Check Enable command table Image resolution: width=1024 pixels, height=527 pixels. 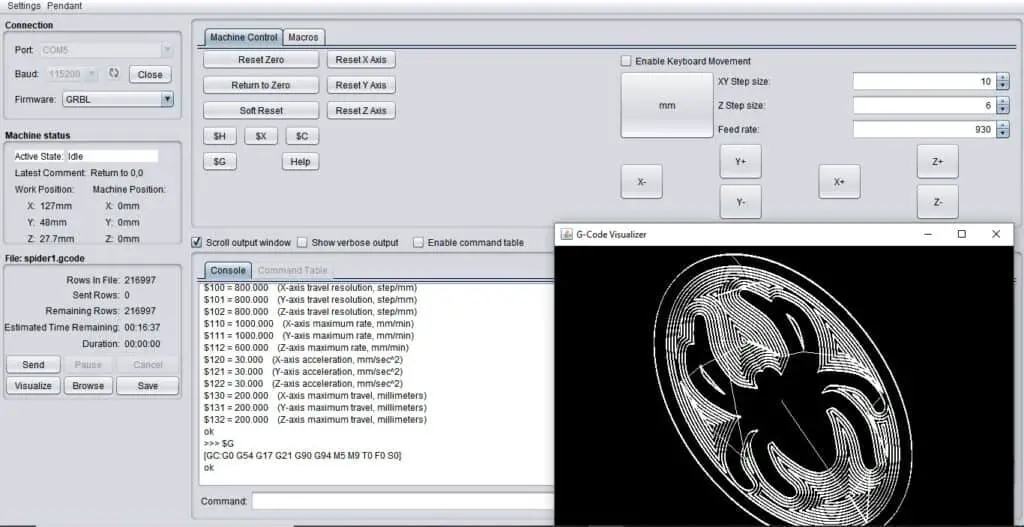pyautogui.click(x=419, y=242)
